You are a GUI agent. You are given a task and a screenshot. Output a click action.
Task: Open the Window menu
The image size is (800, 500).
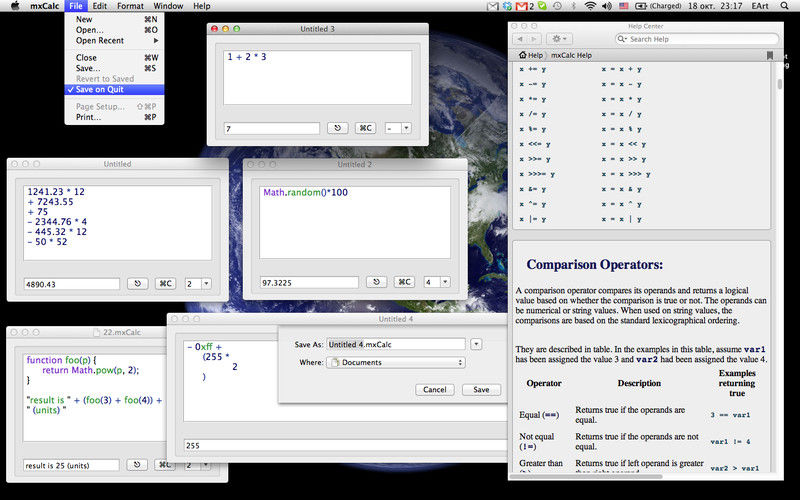[168, 6]
